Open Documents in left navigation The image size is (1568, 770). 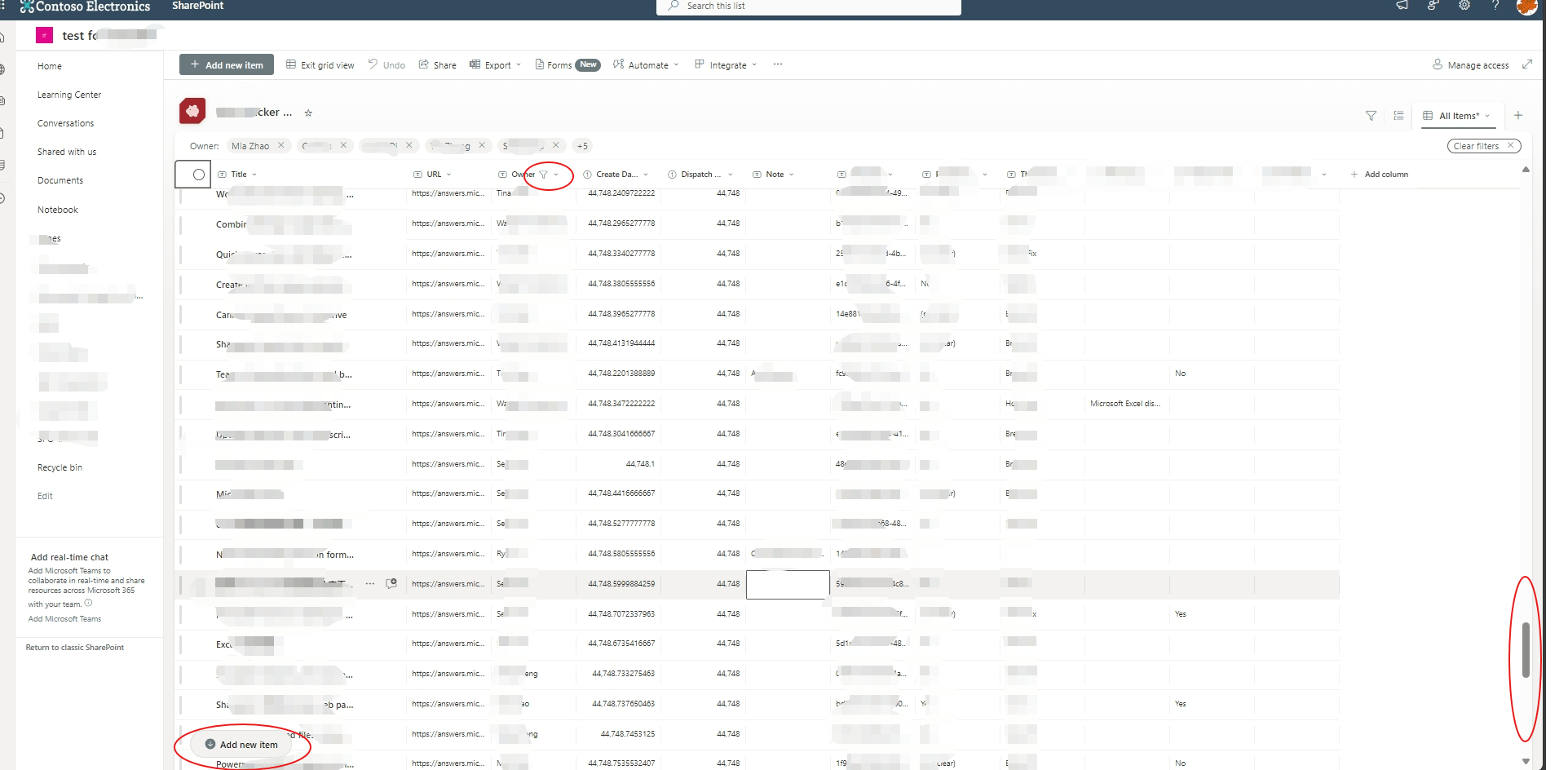tap(60, 180)
